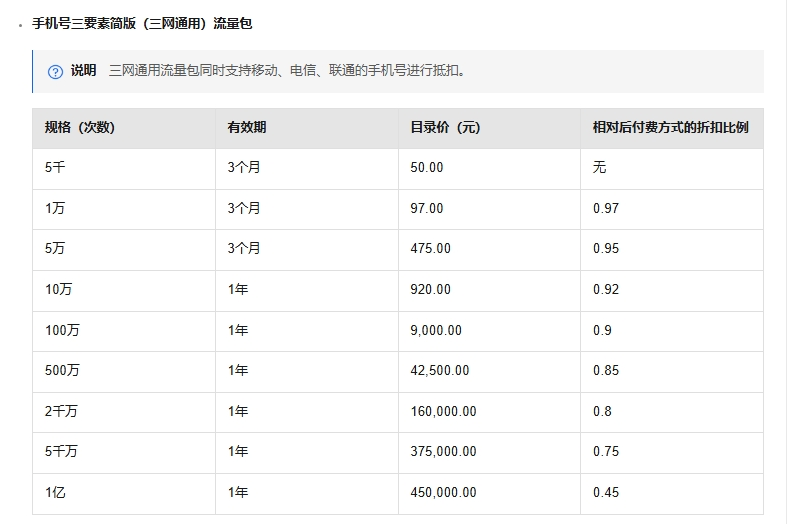This screenshot has height=524, width=788.
Task: Select the 1亿 specification cell
Action: coord(55,493)
